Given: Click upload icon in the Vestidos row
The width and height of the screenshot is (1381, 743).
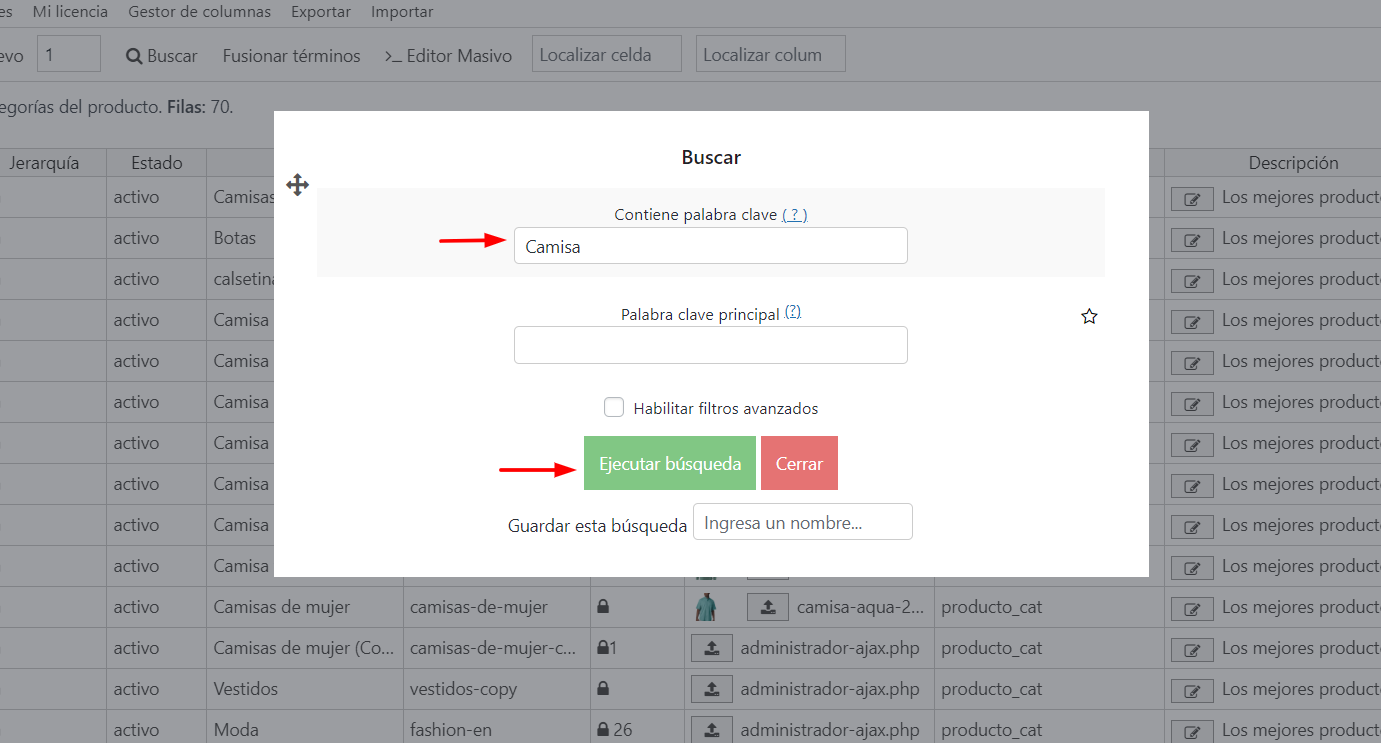Looking at the screenshot, I should [x=711, y=689].
